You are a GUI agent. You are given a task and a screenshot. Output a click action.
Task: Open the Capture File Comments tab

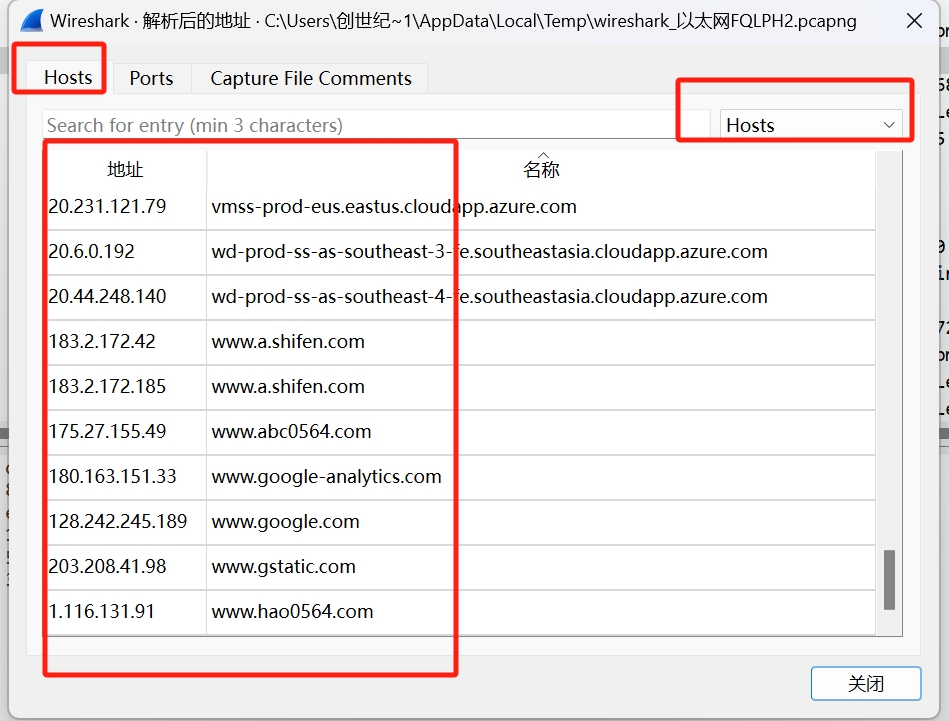pos(310,78)
